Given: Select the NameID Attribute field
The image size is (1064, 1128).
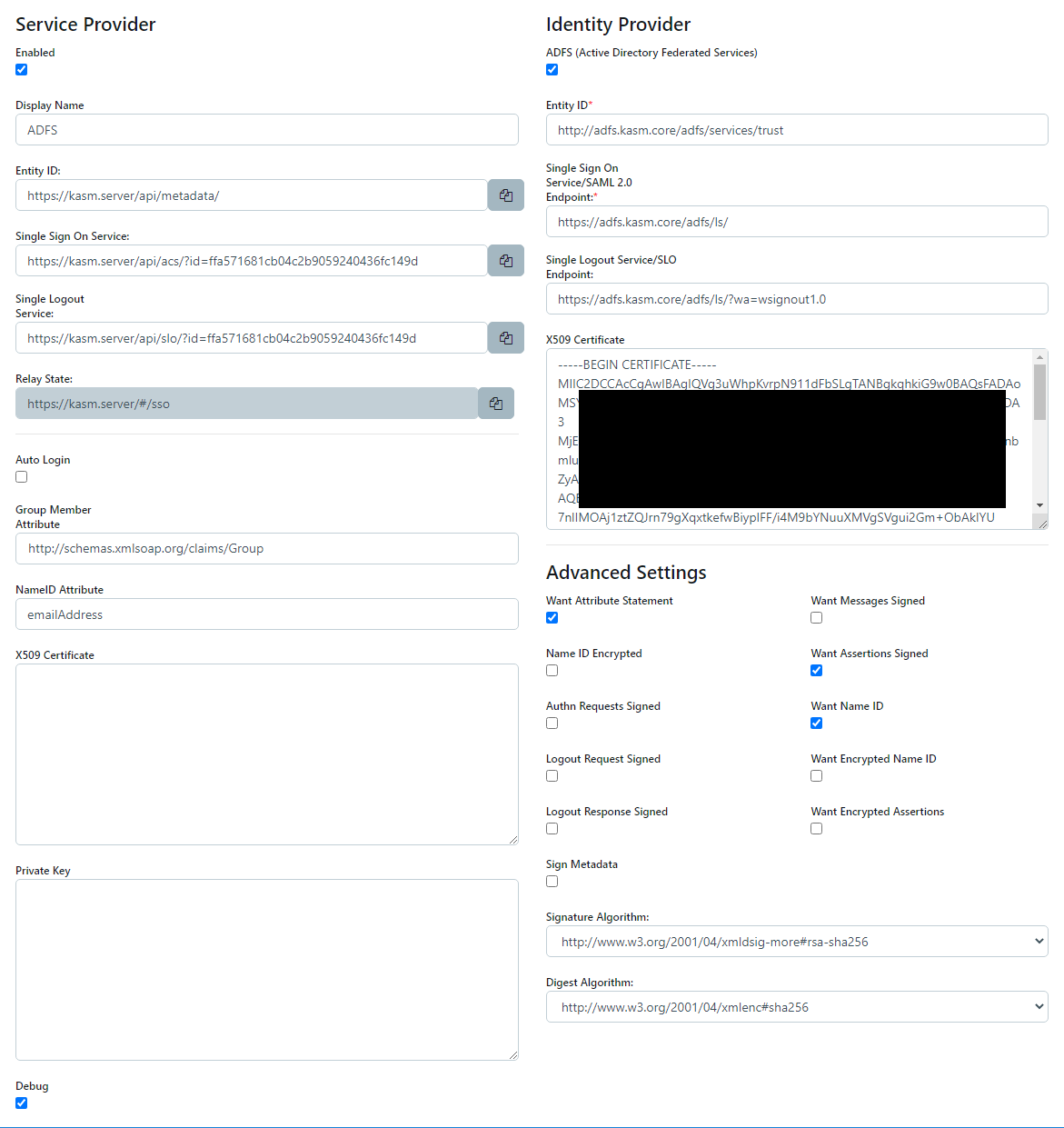Looking at the screenshot, I should [266, 614].
